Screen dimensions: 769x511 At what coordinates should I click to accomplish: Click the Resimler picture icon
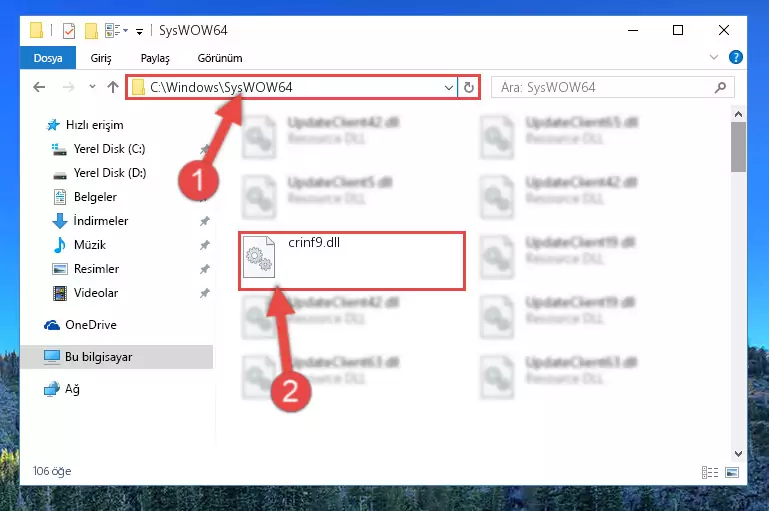pyautogui.click(x=60, y=269)
